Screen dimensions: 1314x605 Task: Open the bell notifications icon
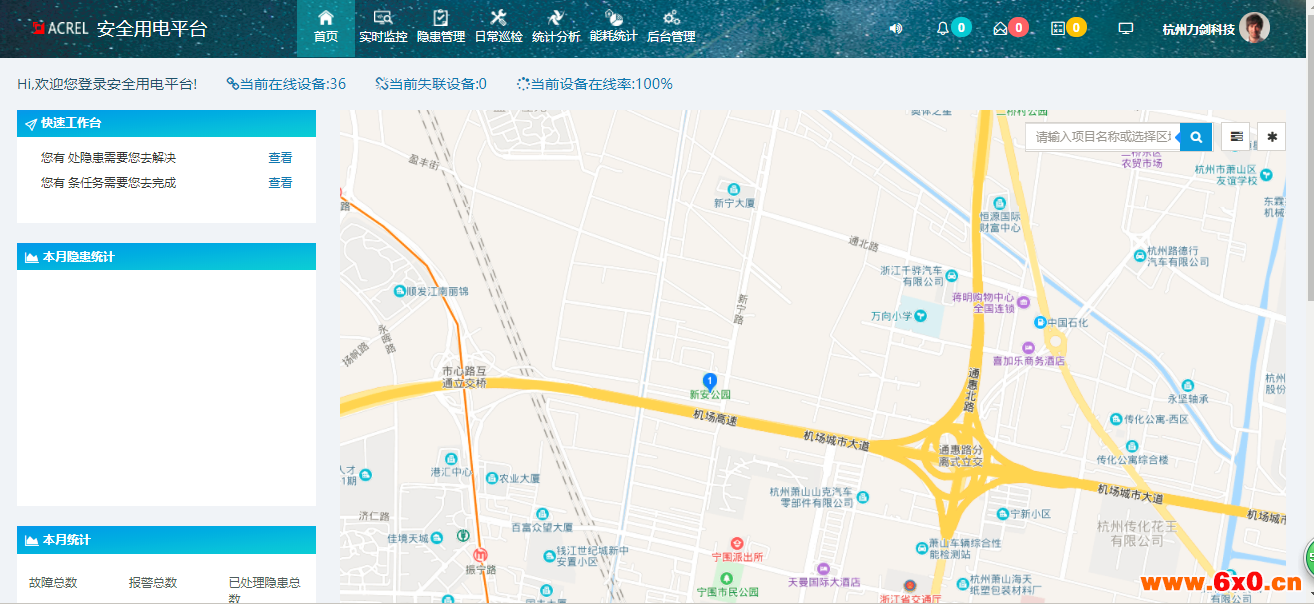(942, 28)
